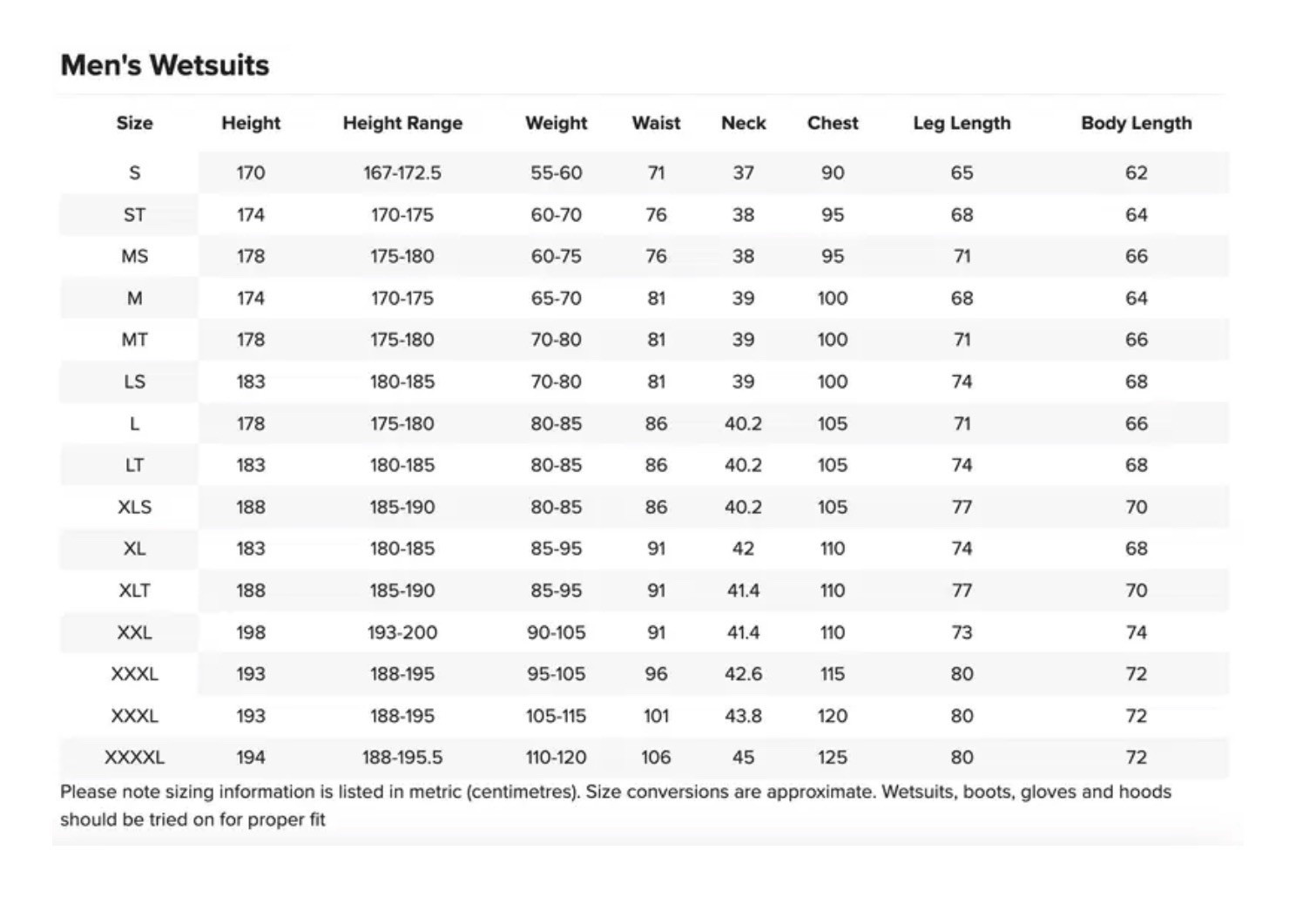The height and width of the screenshot is (924, 1296).
Task: Select the 125 chest measurement cell
Action: pos(832,758)
